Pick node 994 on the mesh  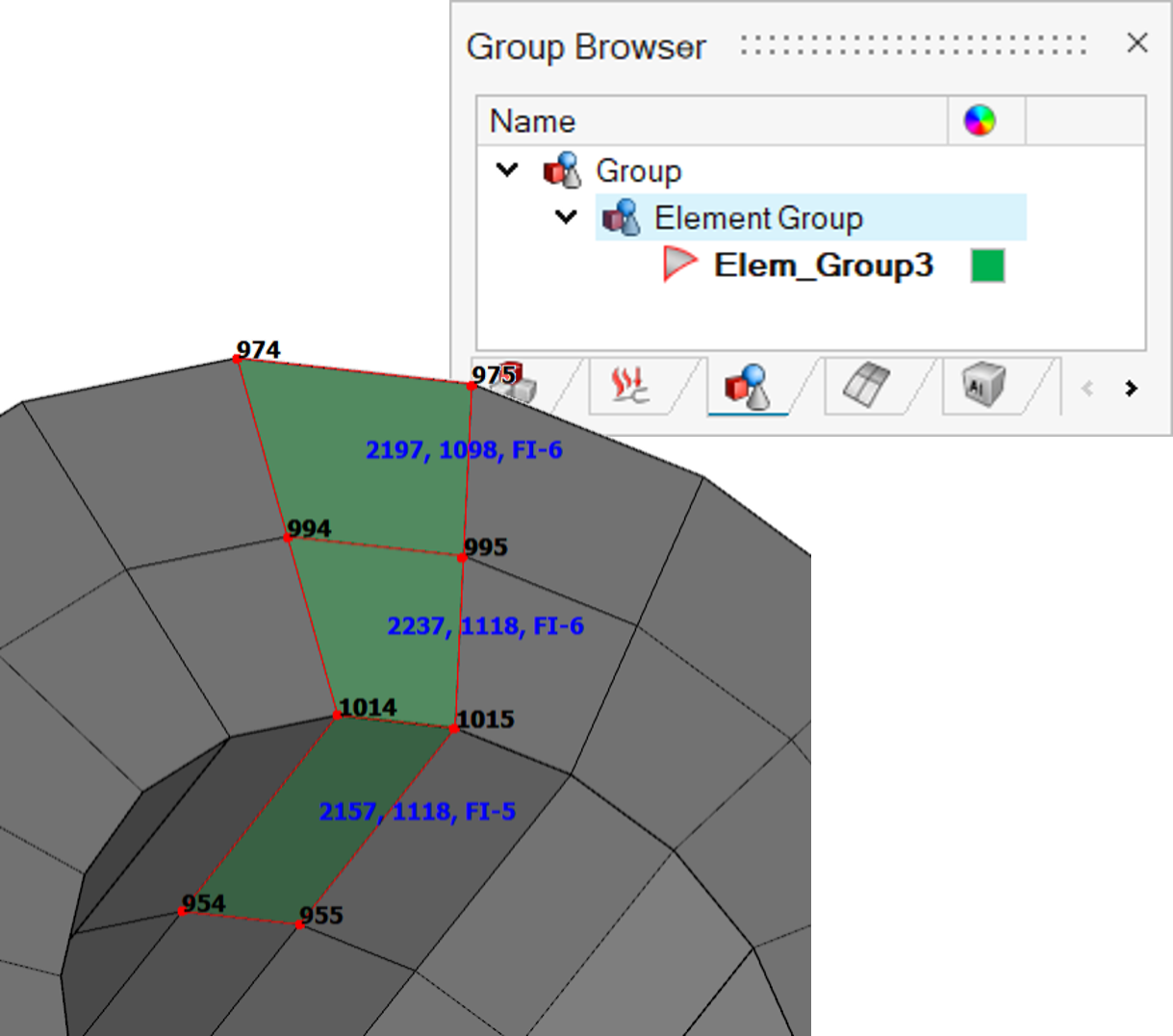[x=288, y=538]
